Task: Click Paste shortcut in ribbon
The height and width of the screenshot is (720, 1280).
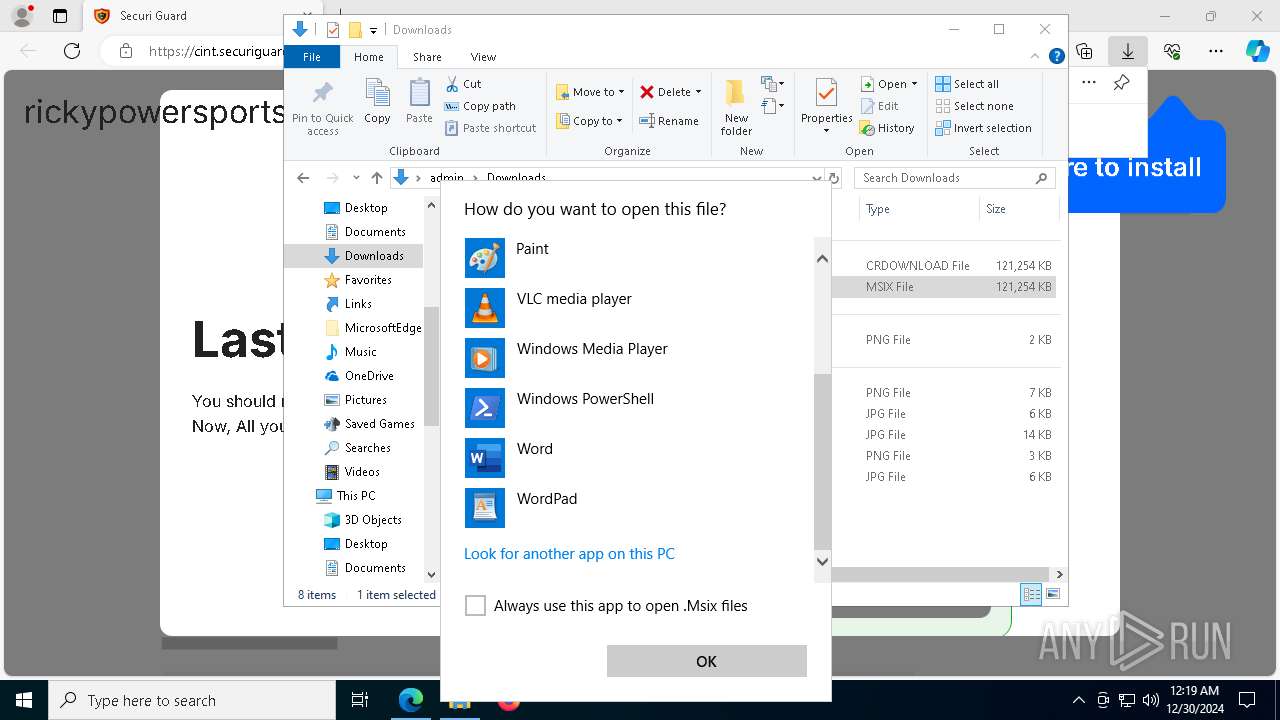Action: point(491,128)
